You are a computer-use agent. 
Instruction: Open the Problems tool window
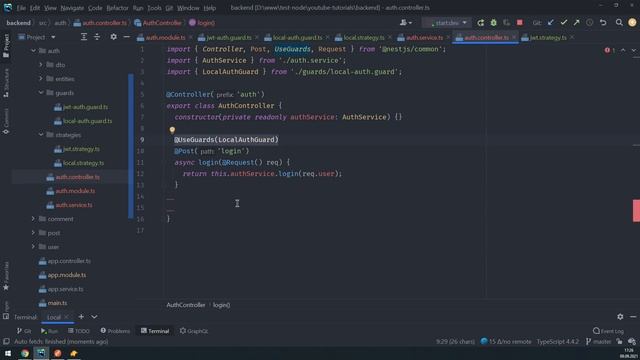click(x=115, y=331)
